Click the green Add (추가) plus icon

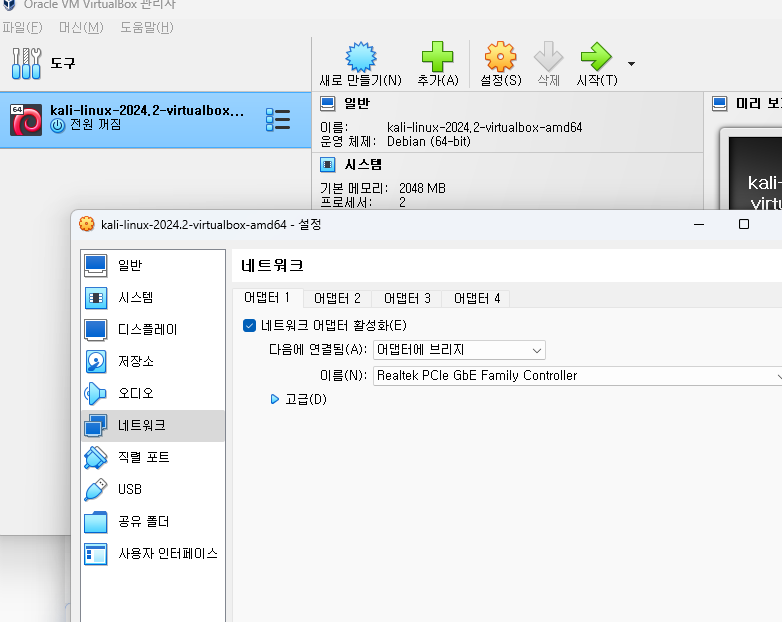click(x=437, y=56)
